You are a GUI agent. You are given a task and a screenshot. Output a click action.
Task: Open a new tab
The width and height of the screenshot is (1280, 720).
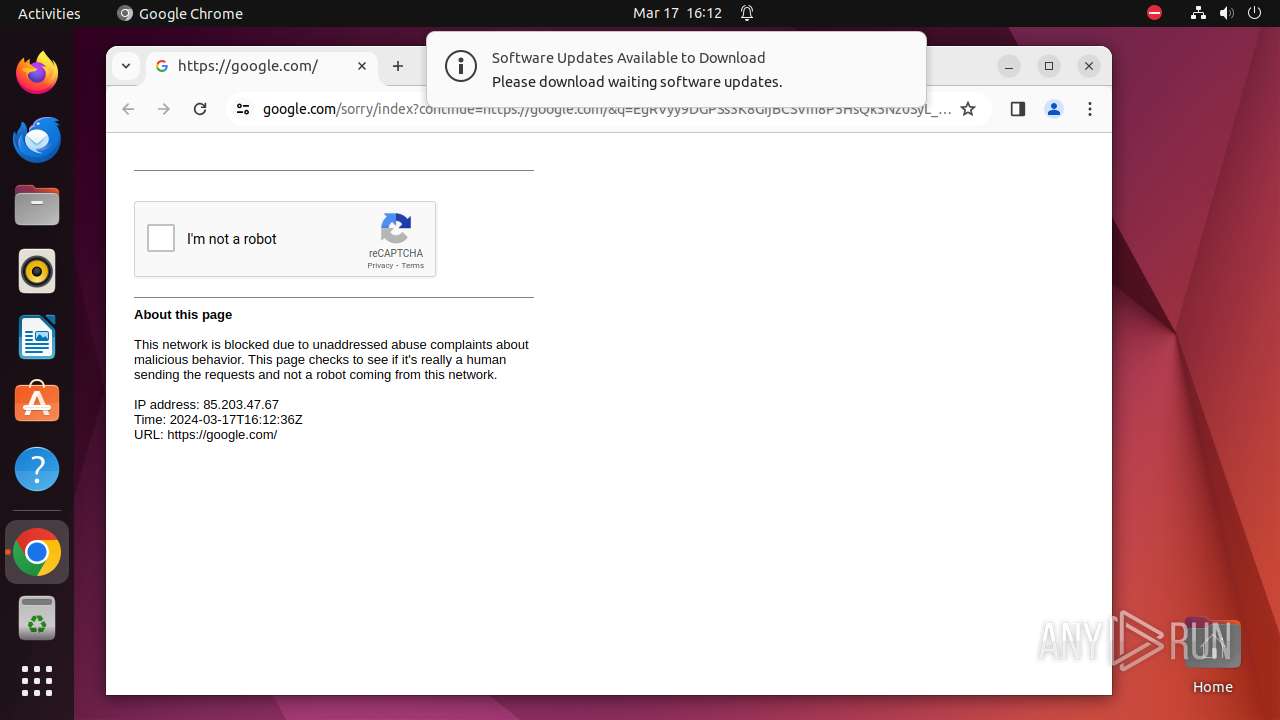click(x=398, y=66)
